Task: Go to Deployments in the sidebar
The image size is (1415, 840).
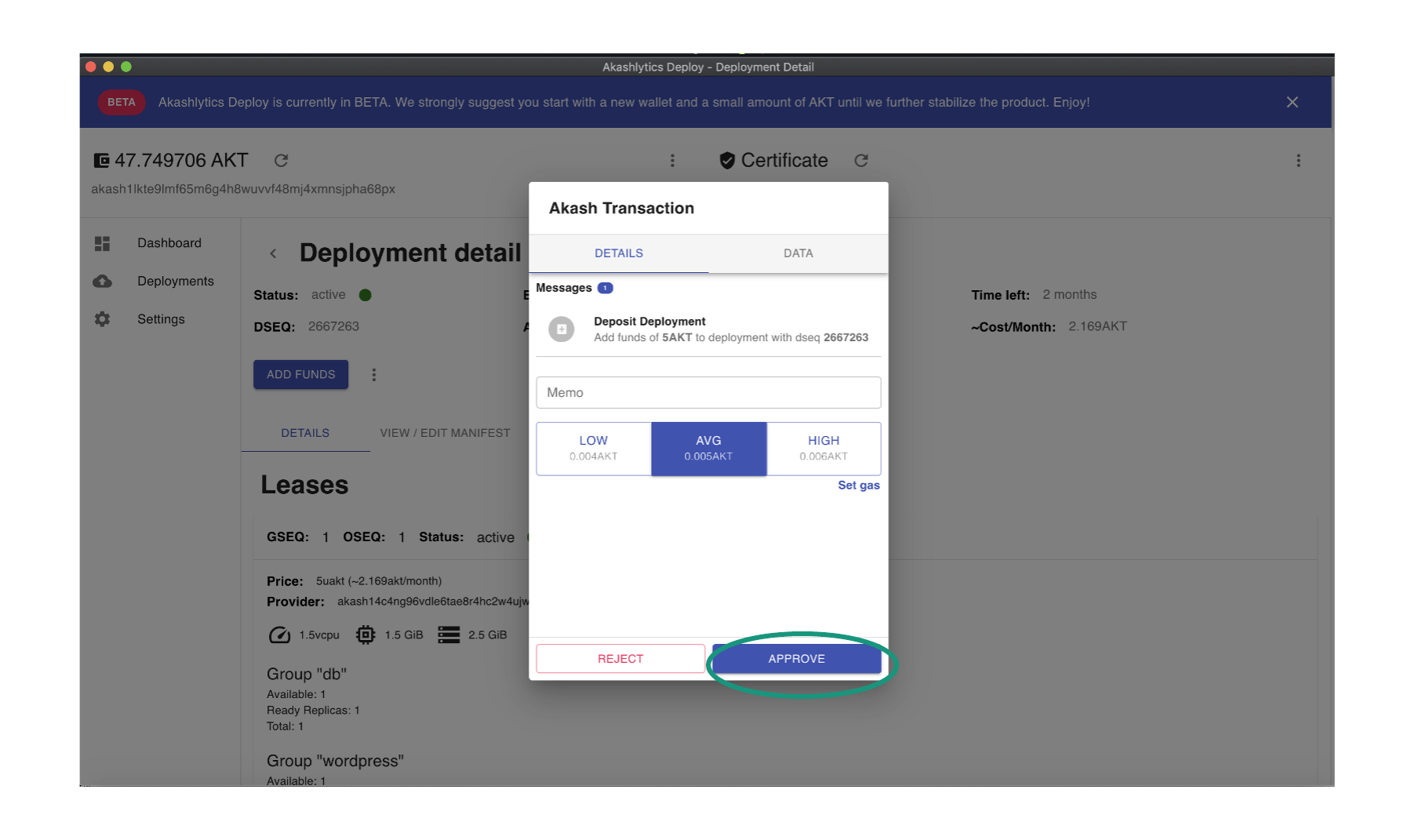Action: 176,282
